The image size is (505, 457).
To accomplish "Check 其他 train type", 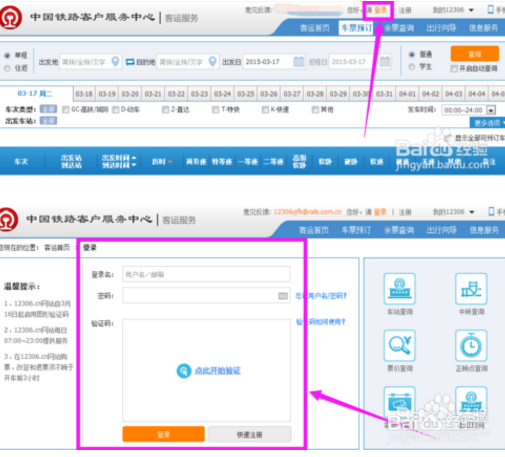I will tap(315, 110).
